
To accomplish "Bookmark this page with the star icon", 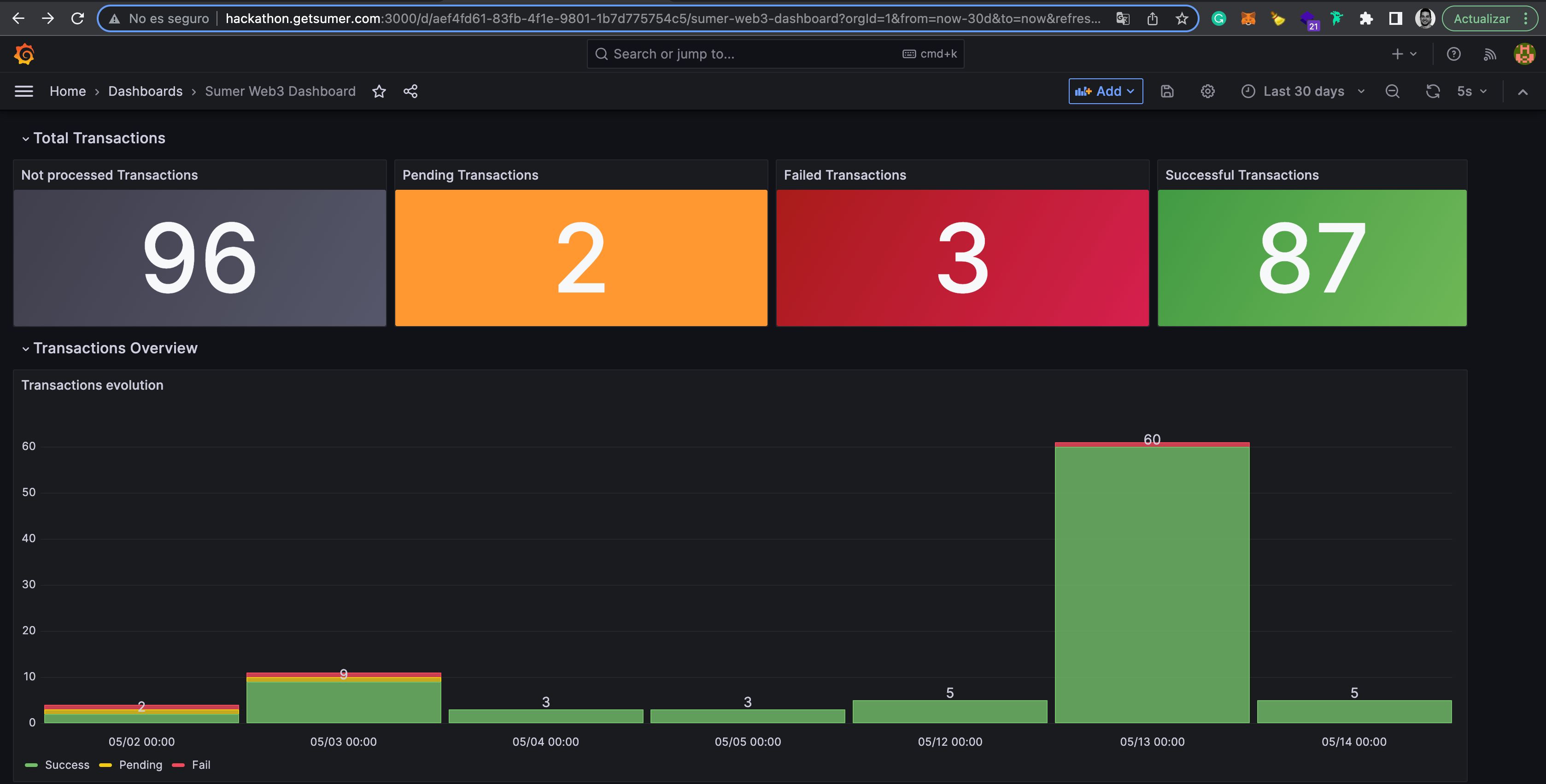I will click(x=1182, y=18).
